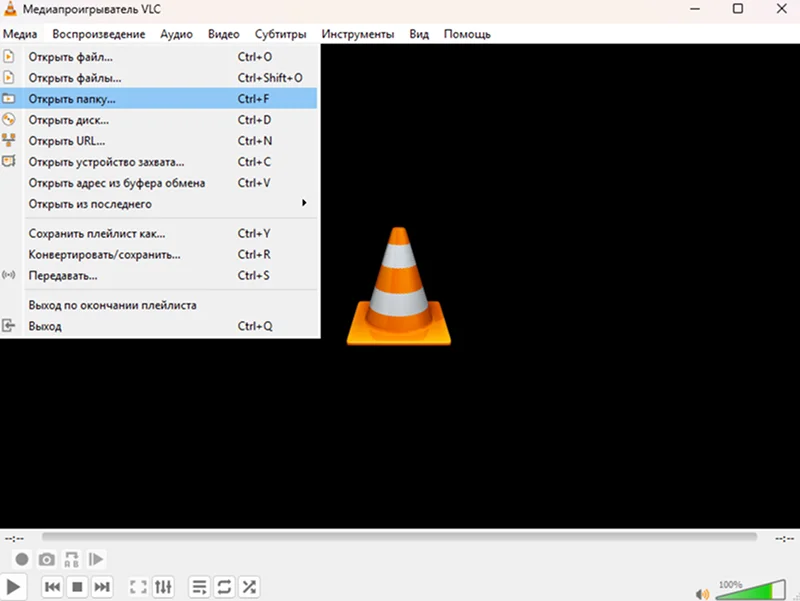Minimize the VLC window
The image size is (800, 601).
tap(695, 9)
